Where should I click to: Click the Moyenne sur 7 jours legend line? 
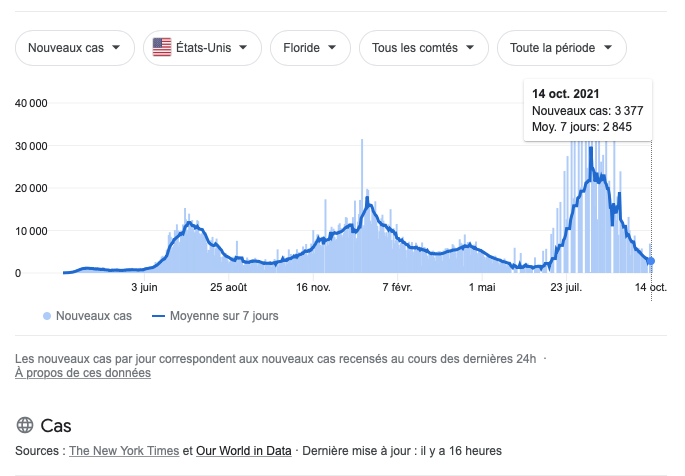[157, 316]
